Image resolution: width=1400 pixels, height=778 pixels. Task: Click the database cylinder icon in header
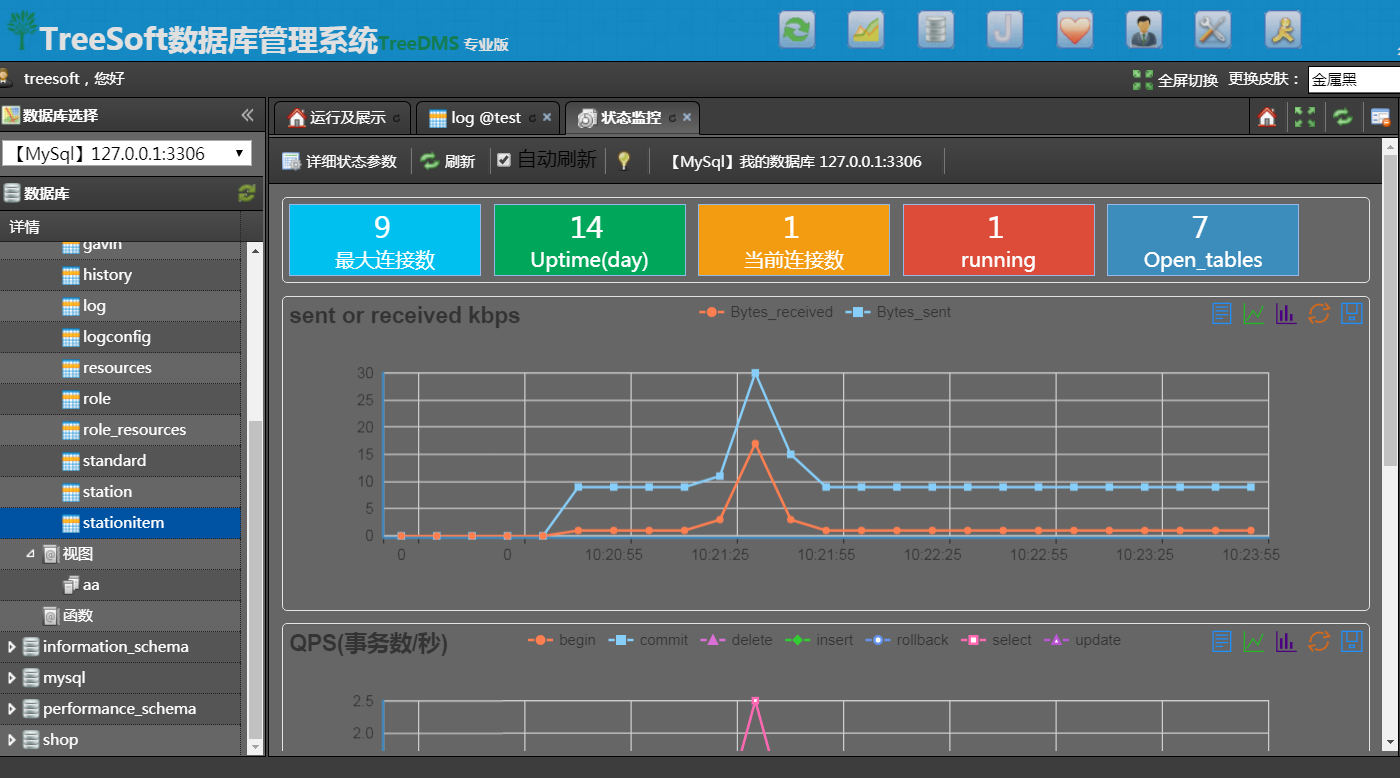936,29
